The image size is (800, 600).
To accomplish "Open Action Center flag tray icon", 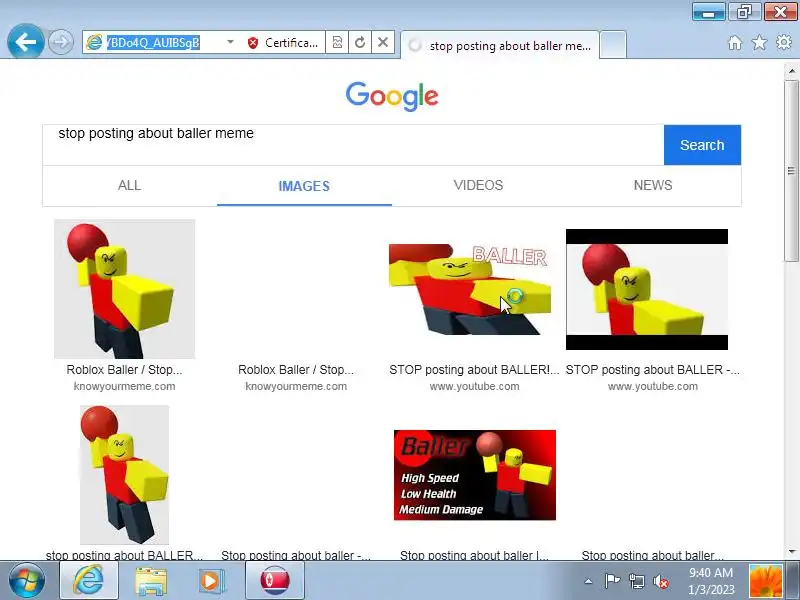I will tap(612, 581).
